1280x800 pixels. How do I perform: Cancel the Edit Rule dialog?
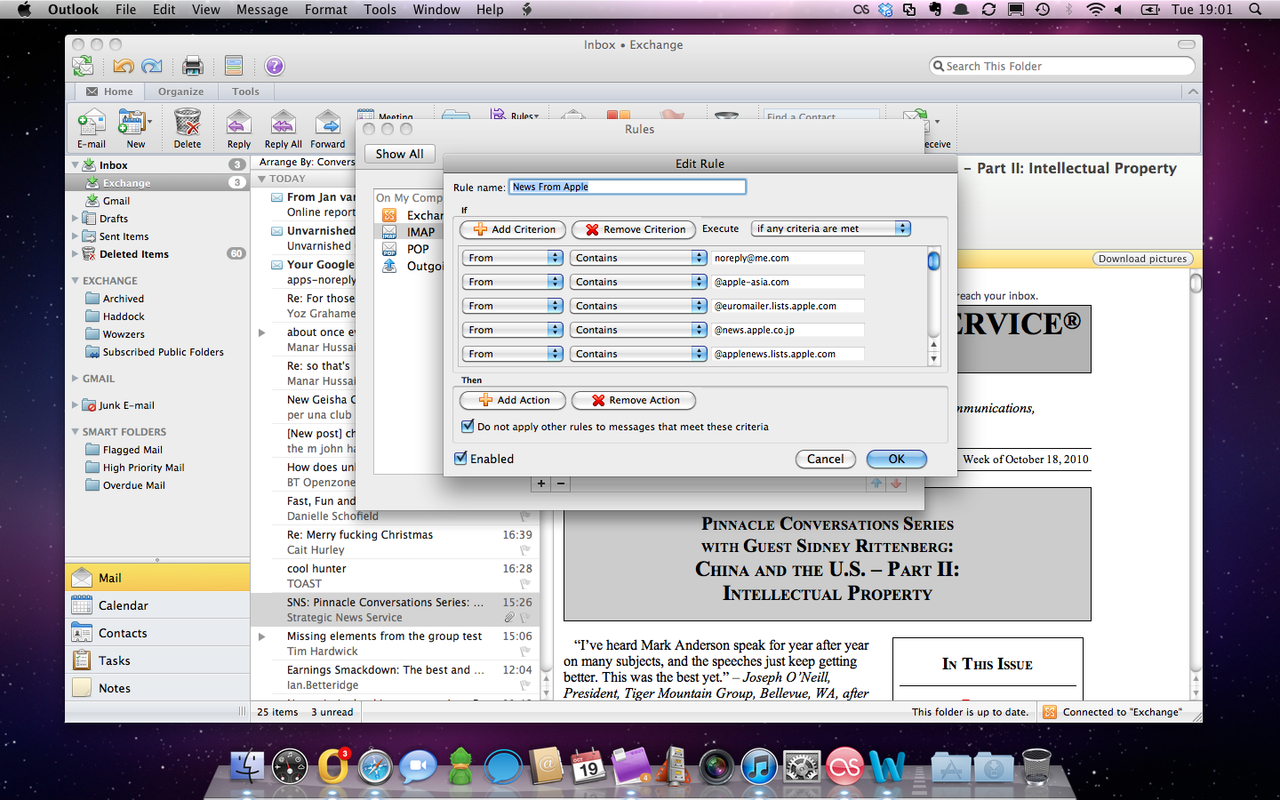coord(825,459)
